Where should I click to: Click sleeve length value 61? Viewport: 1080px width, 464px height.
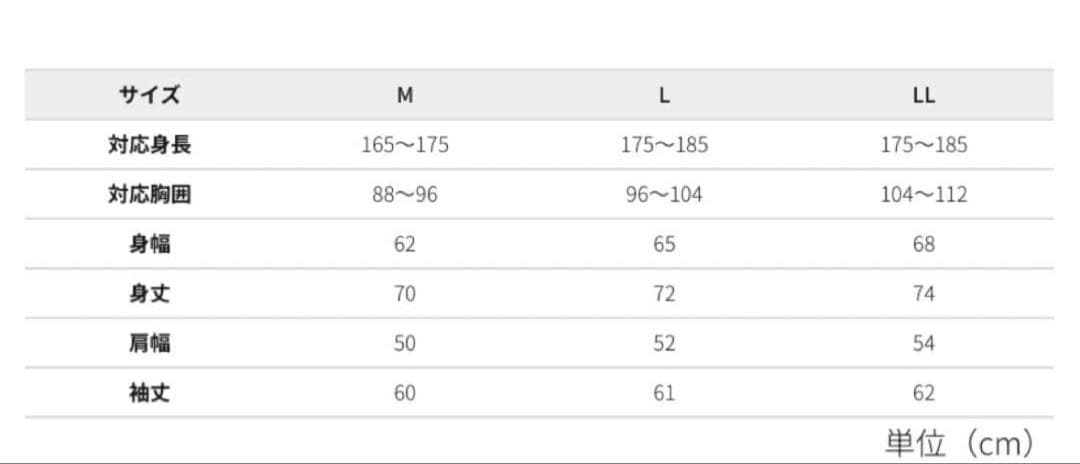[x=664, y=393]
